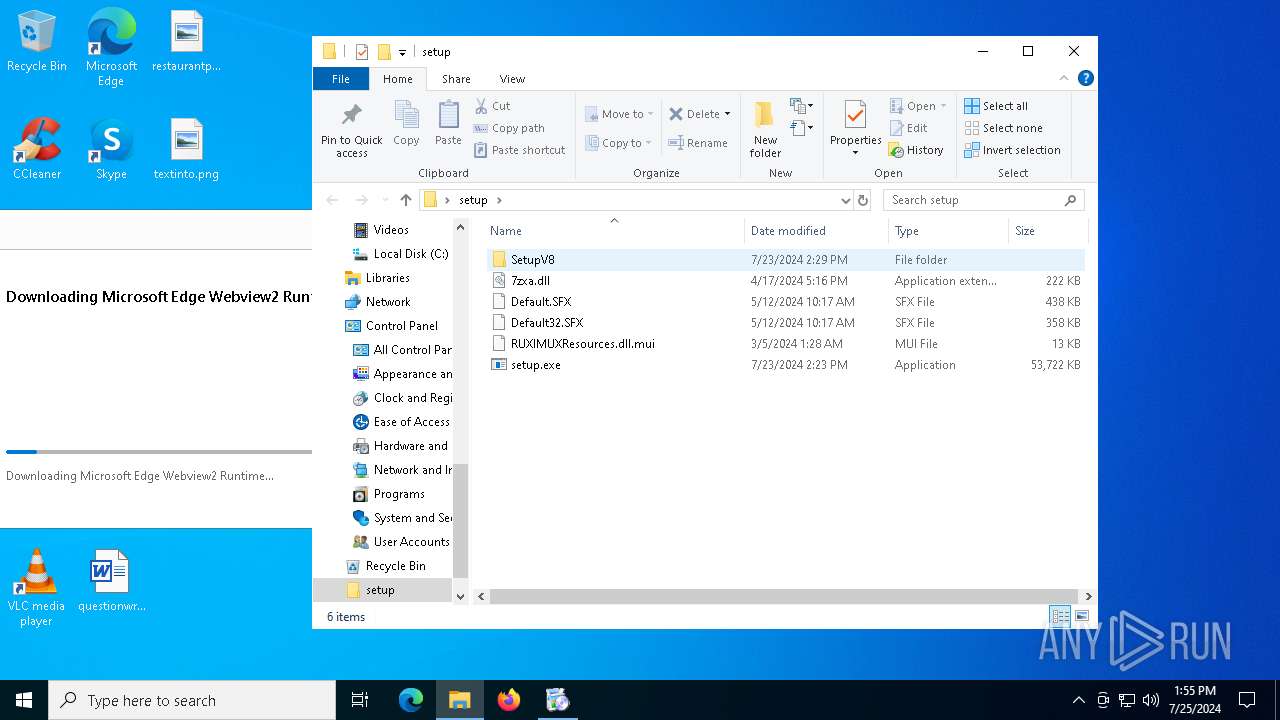
Task: Open Microsoft Edge from taskbar
Action: click(411, 700)
